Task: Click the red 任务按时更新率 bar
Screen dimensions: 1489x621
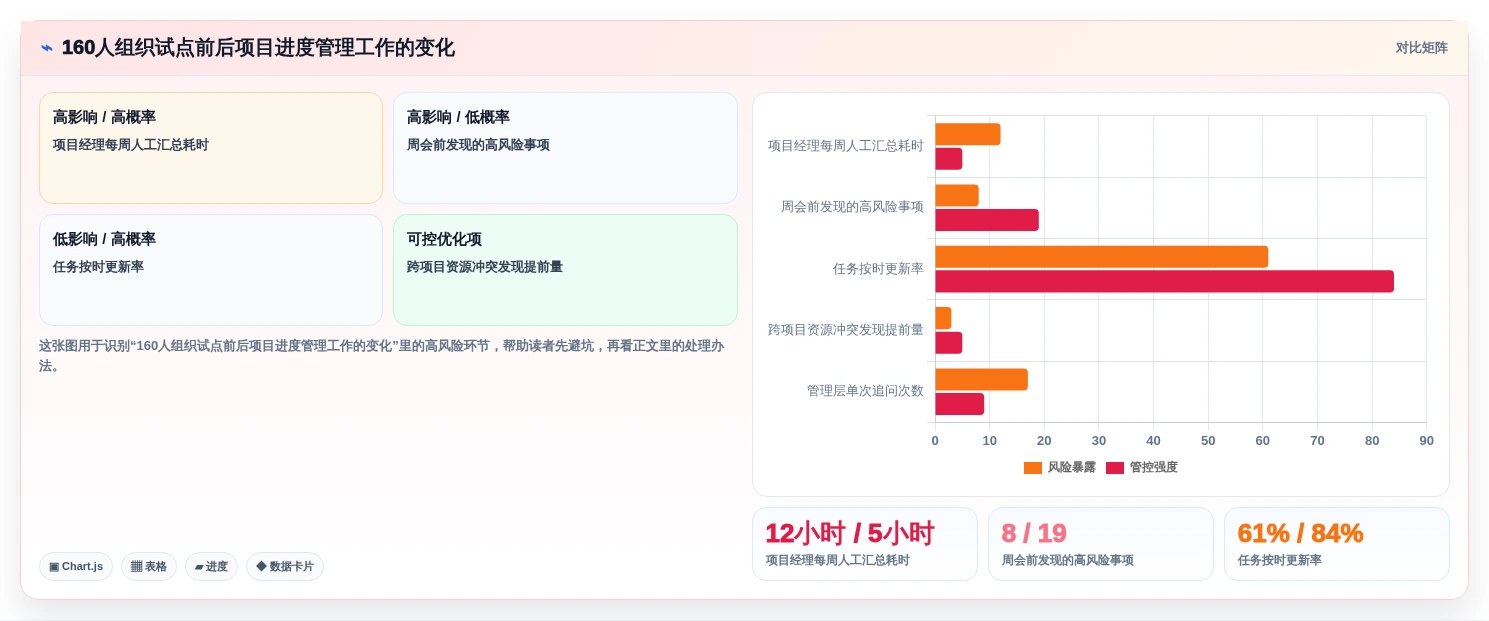Action: coord(1164,281)
